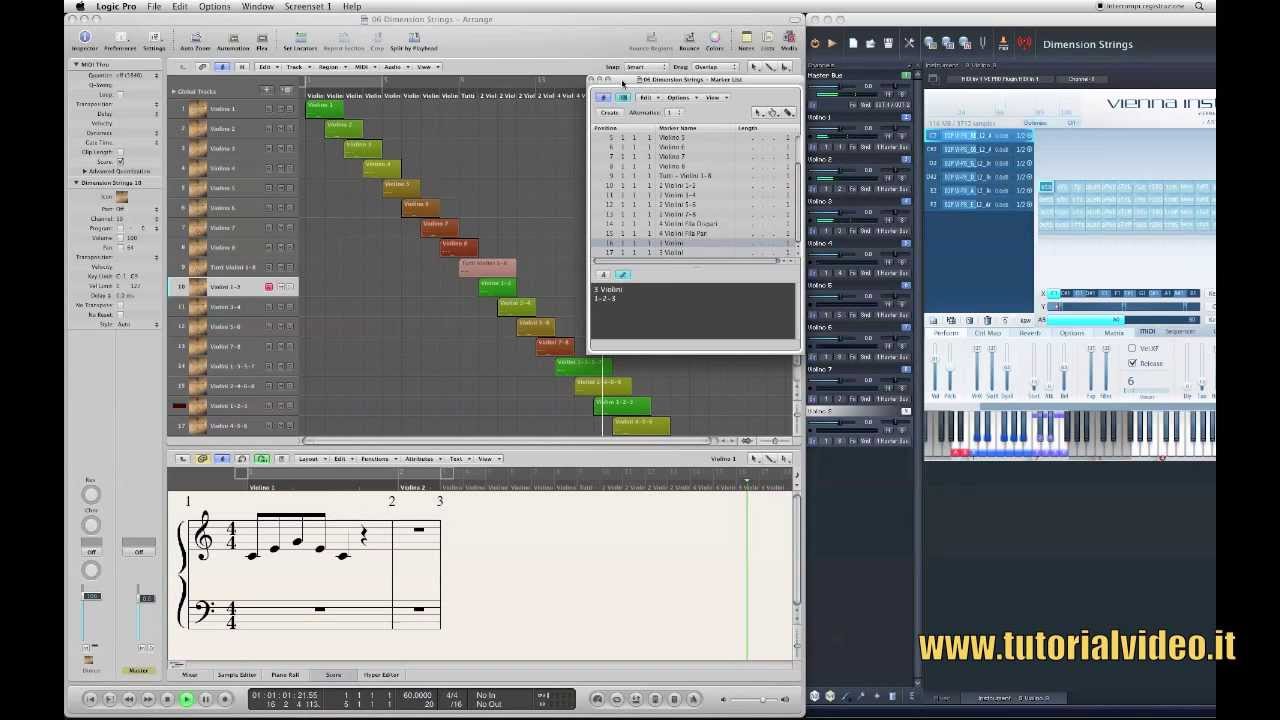Toggle the Arrange Link chain icon
This screenshot has width=1280, height=720.
(202, 67)
